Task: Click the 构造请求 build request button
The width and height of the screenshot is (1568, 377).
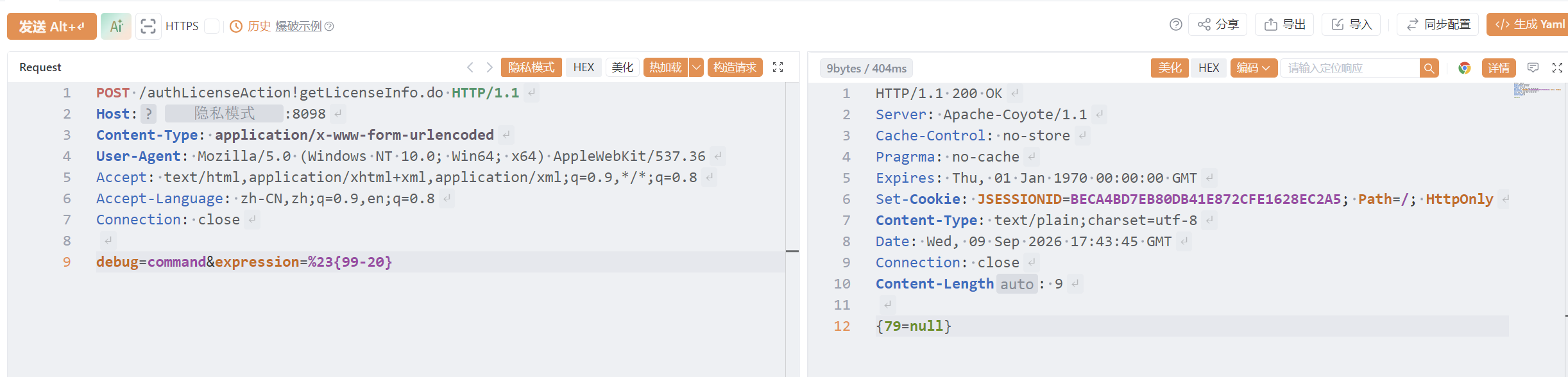Action: [735, 67]
